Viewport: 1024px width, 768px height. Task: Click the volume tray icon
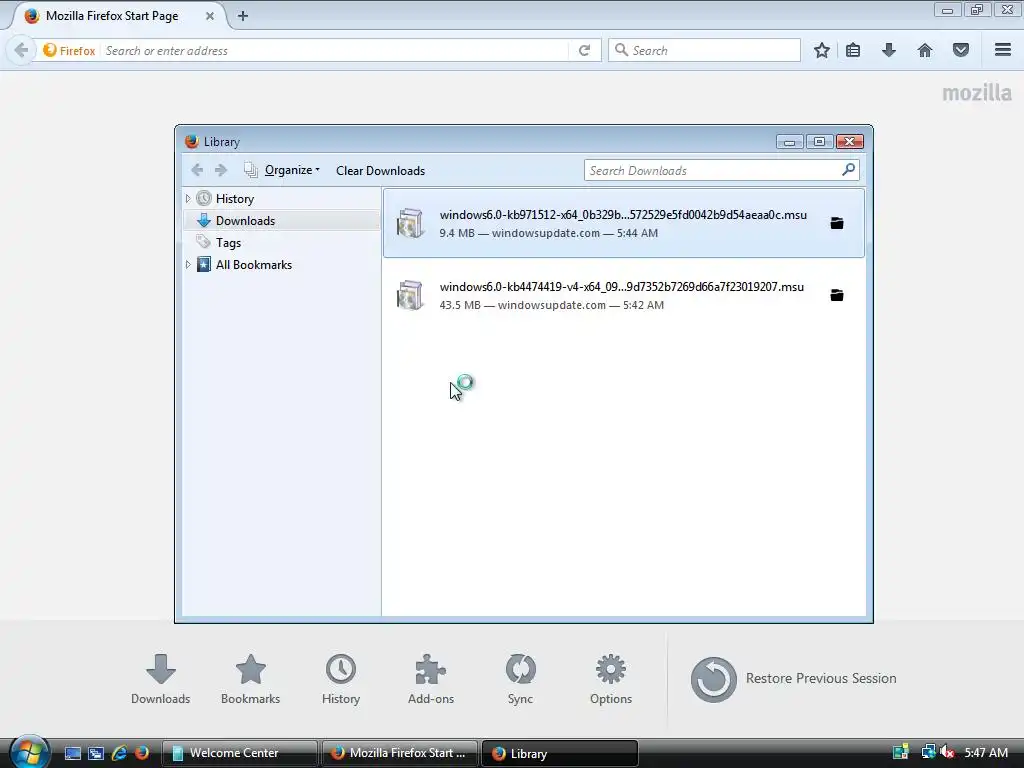[x=948, y=752]
